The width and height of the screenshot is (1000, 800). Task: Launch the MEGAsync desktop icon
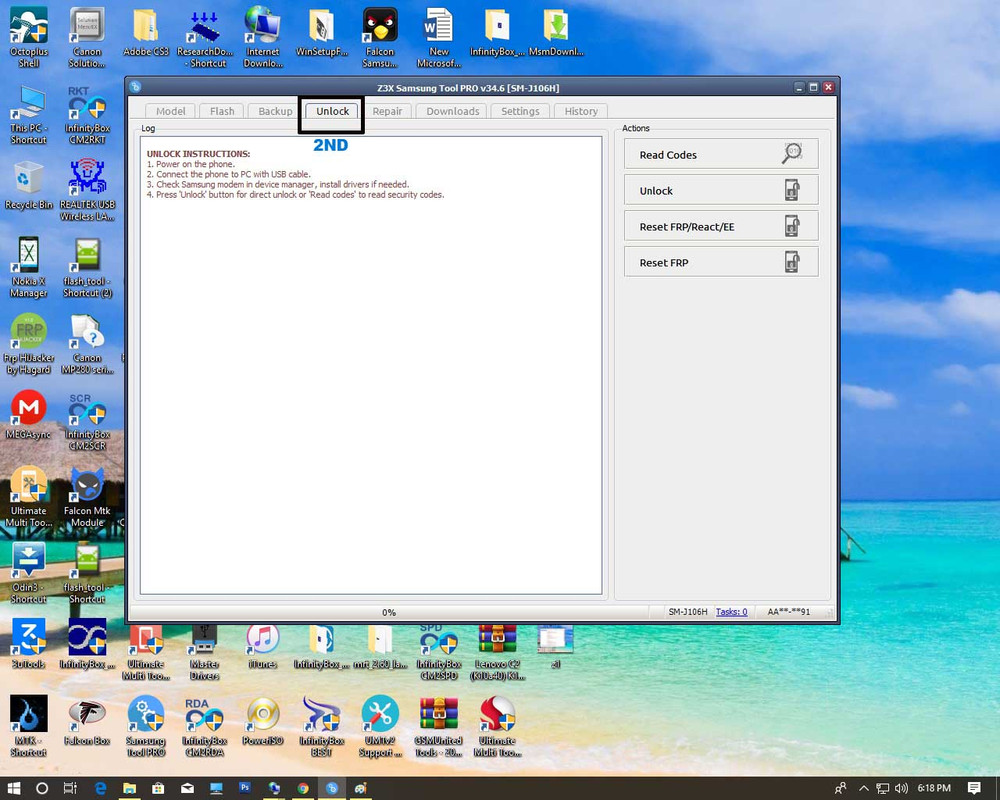[x=29, y=415]
